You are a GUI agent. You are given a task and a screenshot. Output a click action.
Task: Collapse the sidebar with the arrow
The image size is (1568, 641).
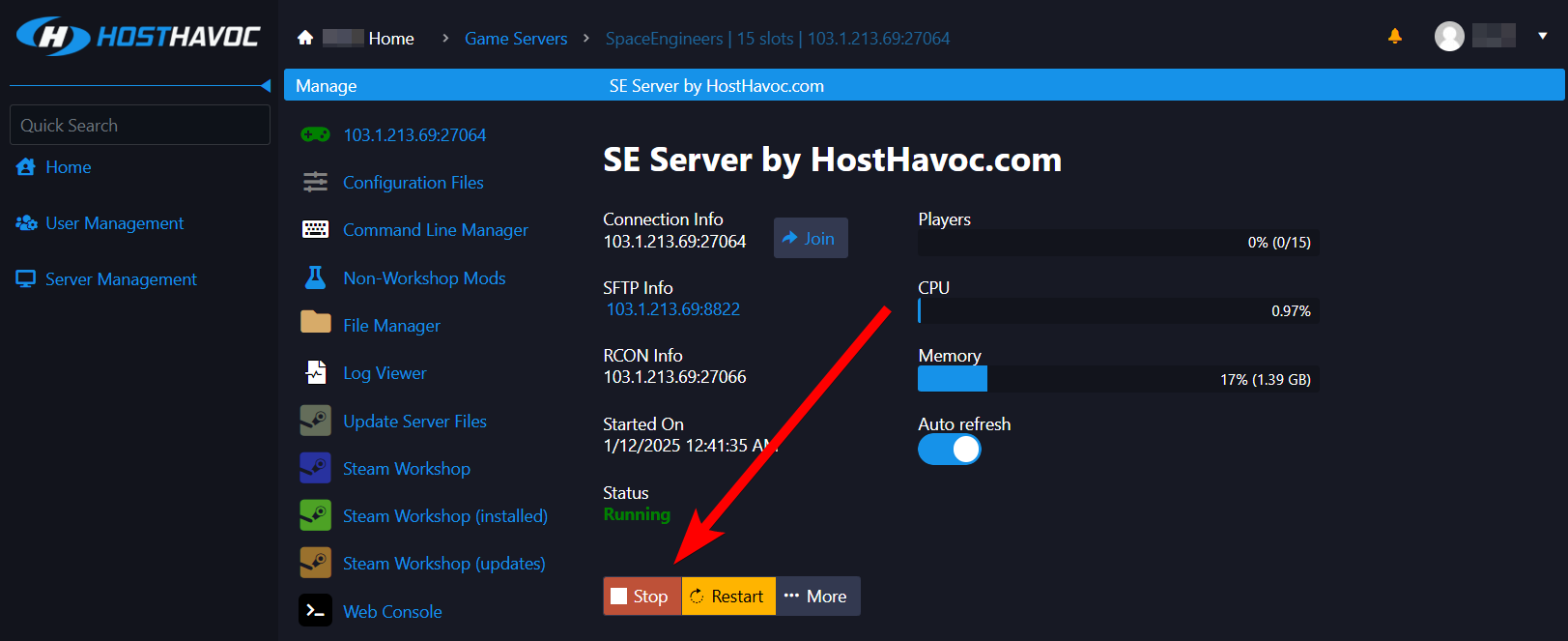point(266,86)
